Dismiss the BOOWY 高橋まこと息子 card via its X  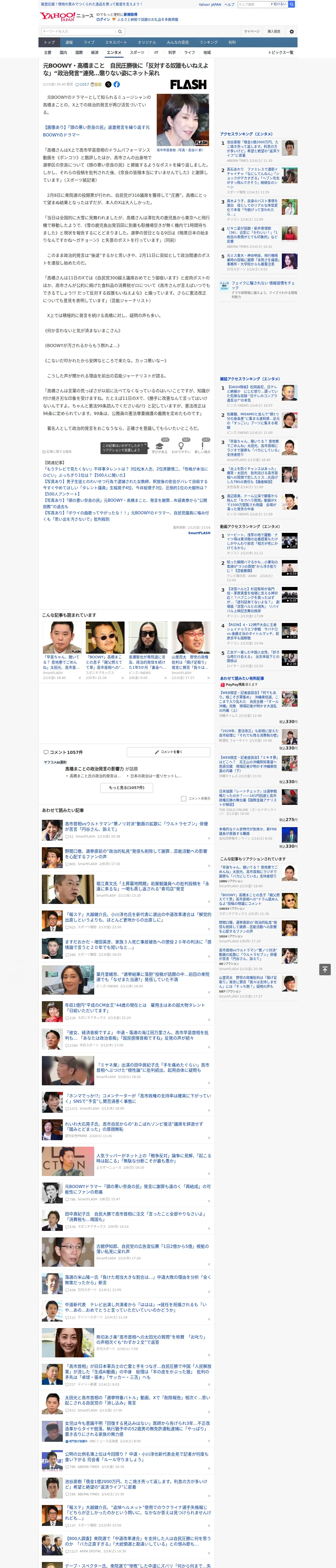pos(122,678)
